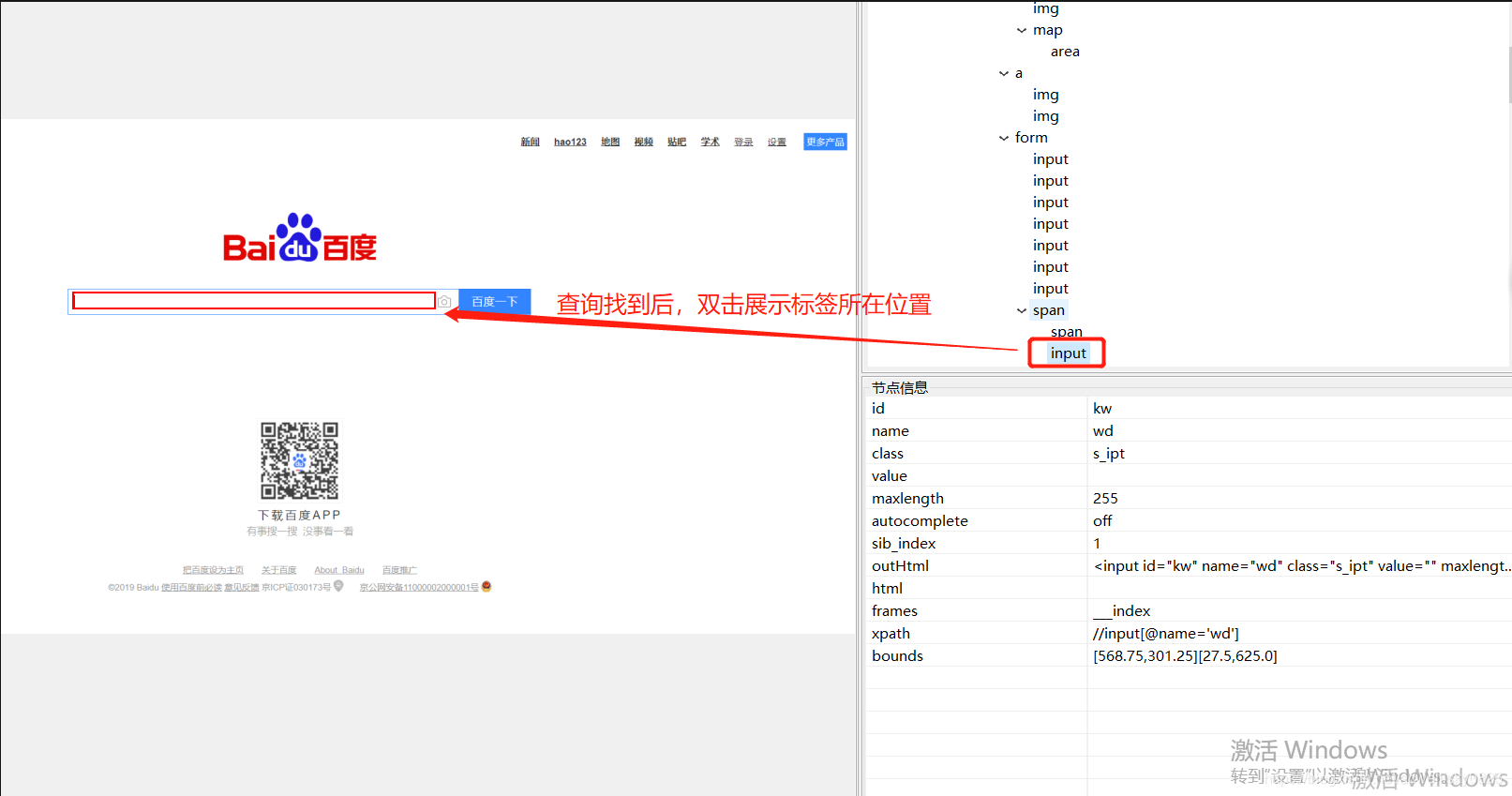Click 关于百度 footer link
This screenshot has height=796, width=1512.
[278, 570]
